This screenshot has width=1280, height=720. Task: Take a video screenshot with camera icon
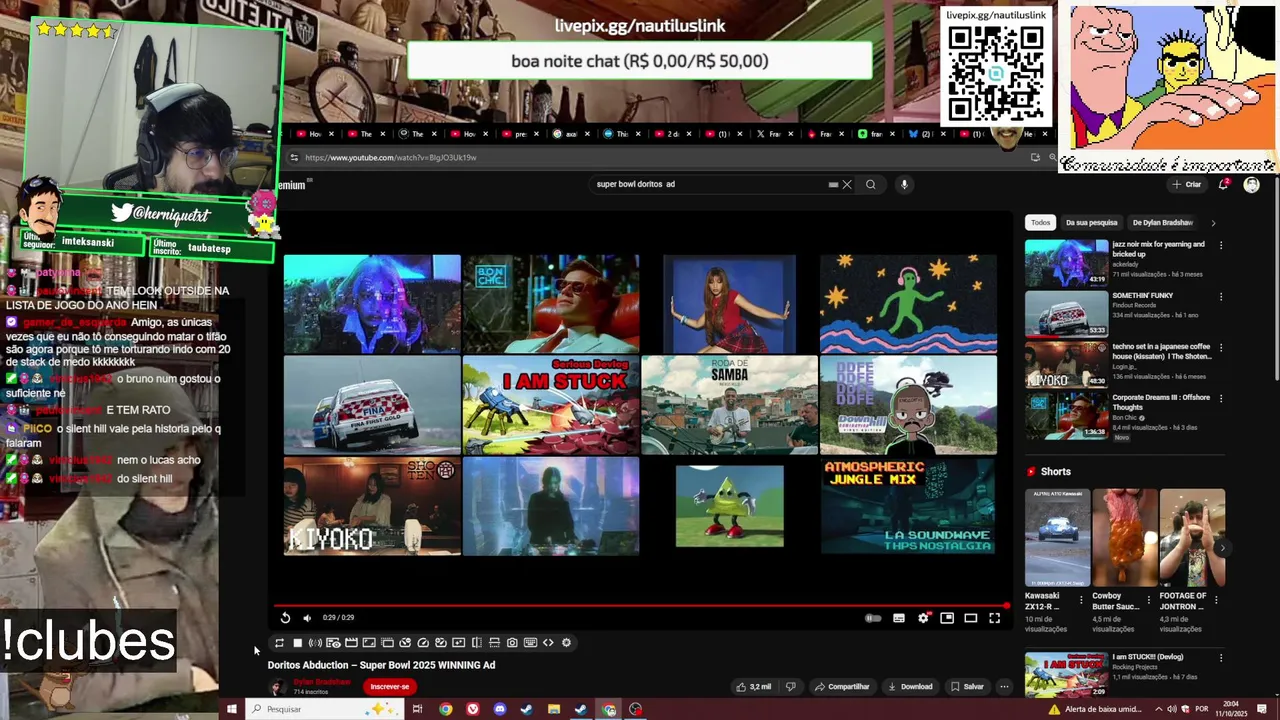click(512, 643)
